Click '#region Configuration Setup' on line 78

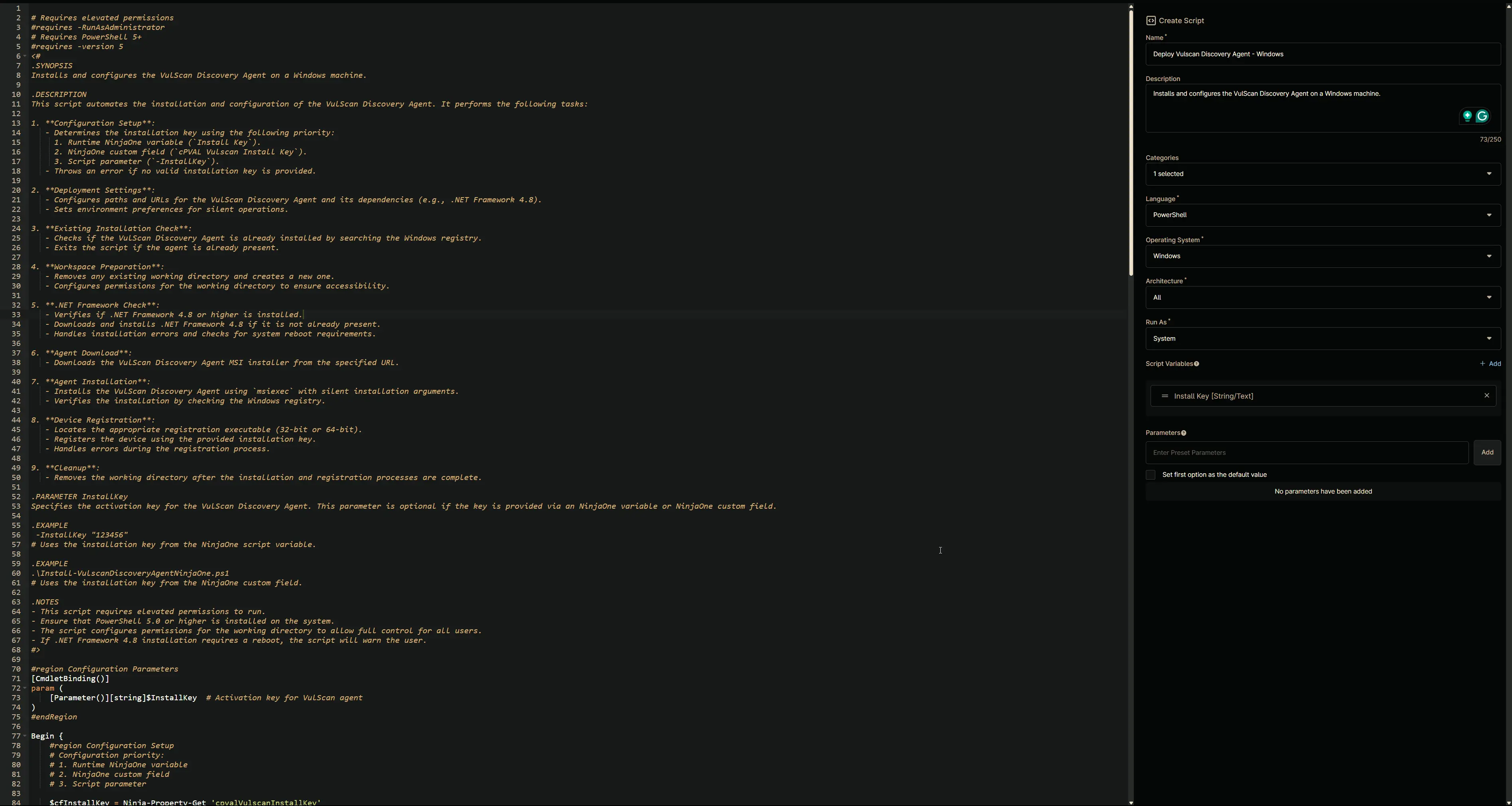click(112, 746)
